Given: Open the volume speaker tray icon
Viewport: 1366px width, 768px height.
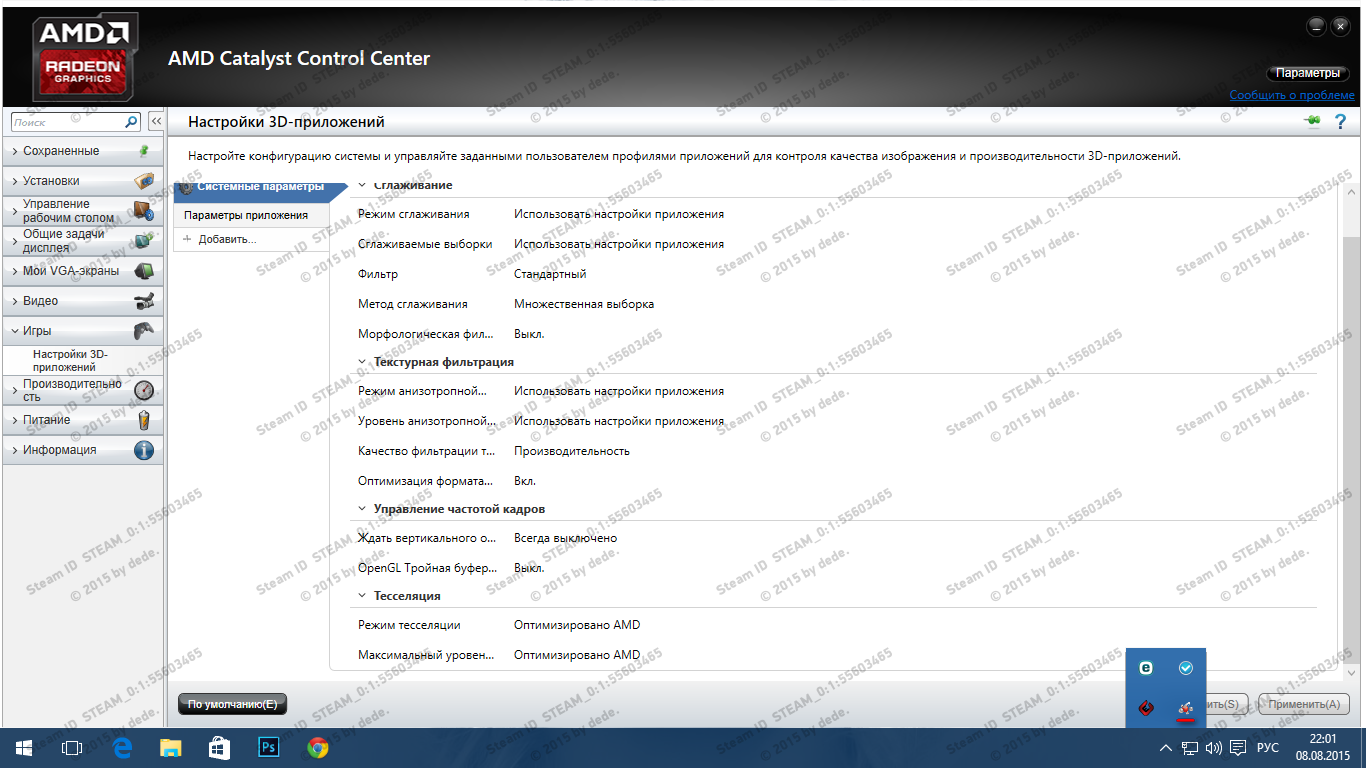Looking at the screenshot, I should 1214,748.
